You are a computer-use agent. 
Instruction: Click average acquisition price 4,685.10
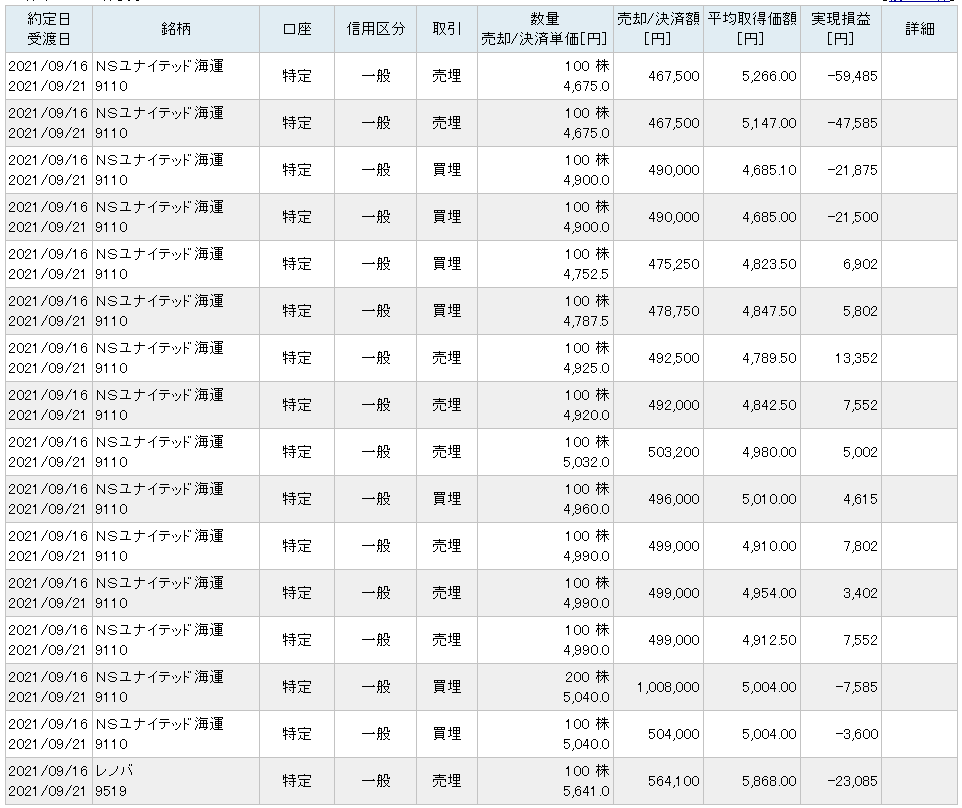(769, 170)
